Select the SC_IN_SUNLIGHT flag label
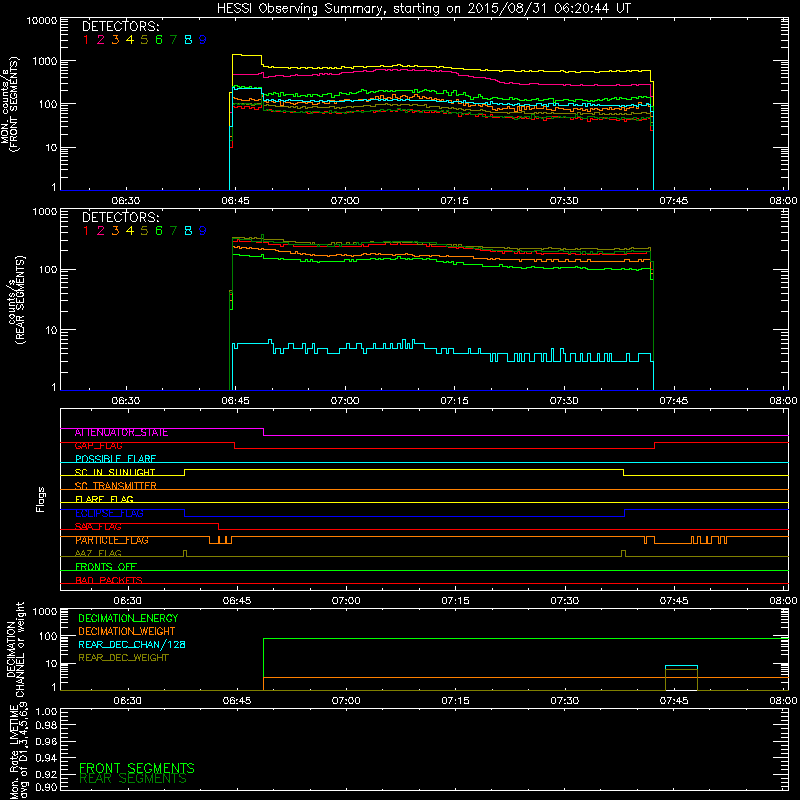The height and width of the screenshot is (800, 800). click(x=115, y=472)
